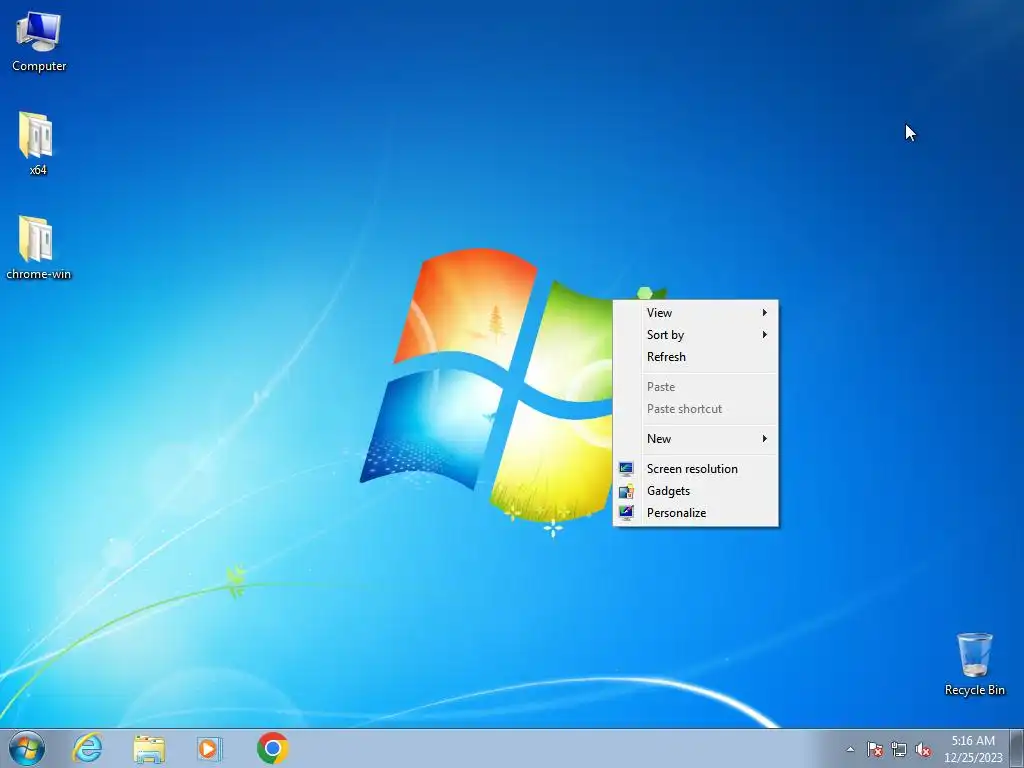Launch Google Chrome from taskbar
The height and width of the screenshot is (768, 1024).
pos(272,748)
